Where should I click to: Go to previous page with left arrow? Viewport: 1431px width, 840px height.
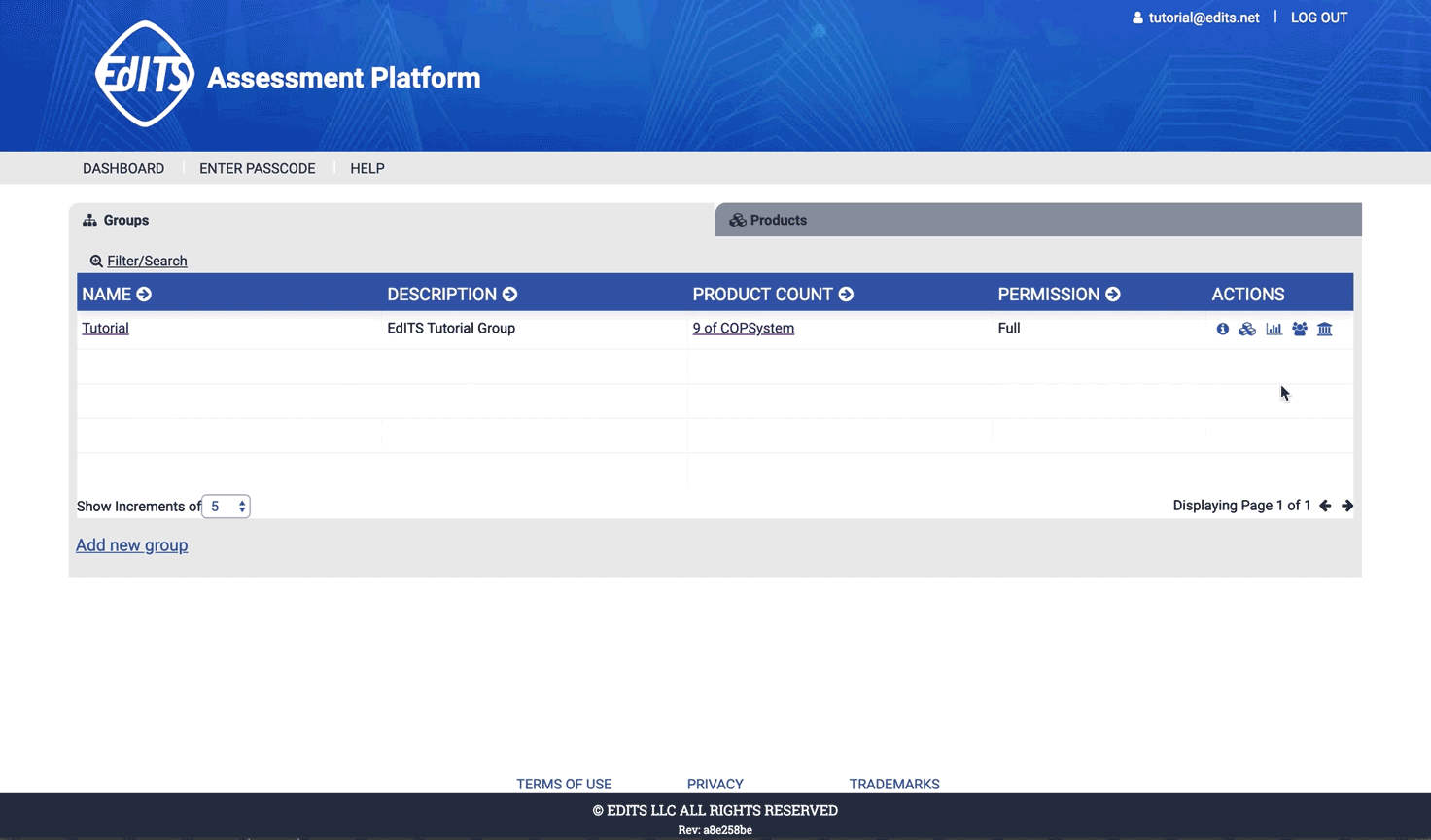point(1325,506)
